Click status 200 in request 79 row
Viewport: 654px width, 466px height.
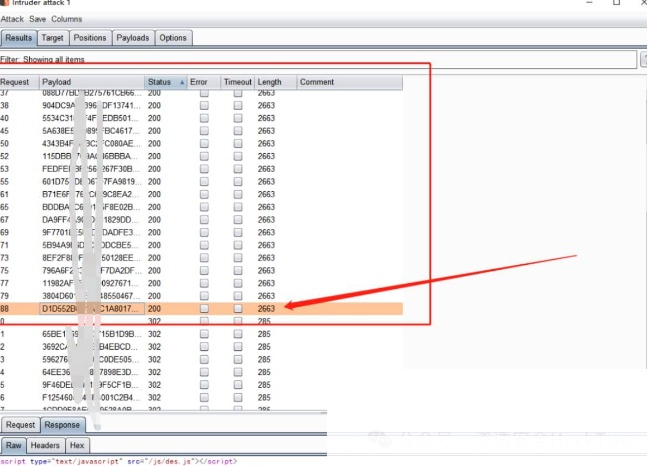[x=154, y=297]
